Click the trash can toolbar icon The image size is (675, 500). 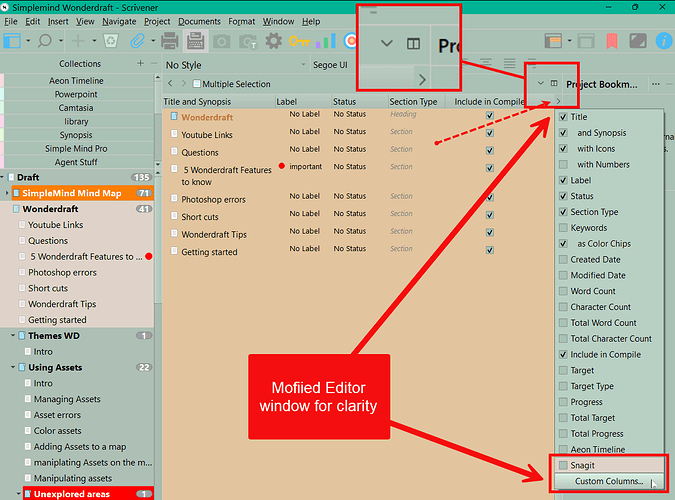111,42
